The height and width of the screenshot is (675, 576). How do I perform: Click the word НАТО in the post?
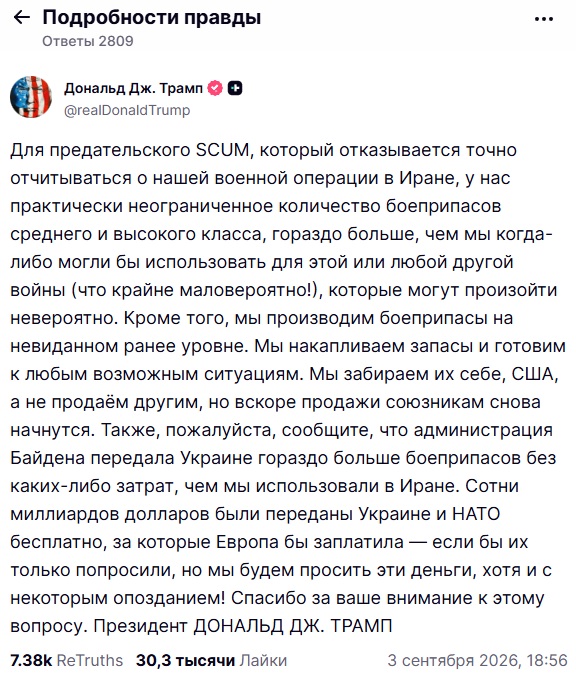(x=476, y=514)
